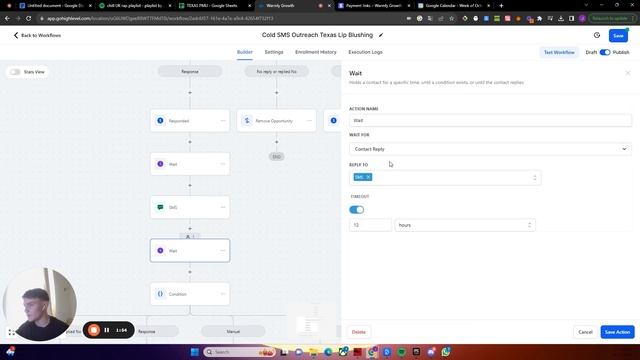Click the fullscreen expand icon near webcam
The height and width of the screenshot is (360, 640).
[x=11, y=333]
